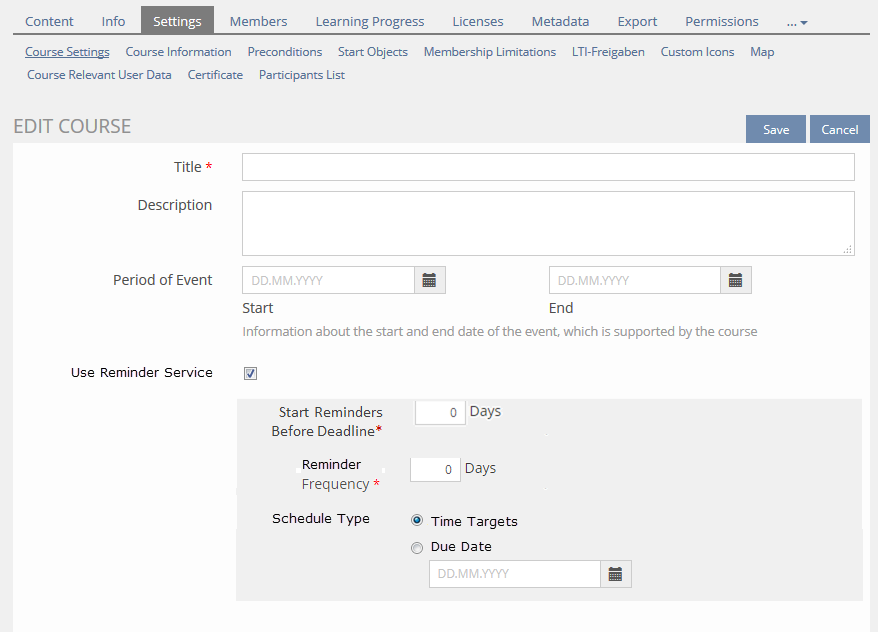The width and height of the screenshot is (878, 633).
Task: Open the Period of Event End calendar picker
Action: [735, 281]
